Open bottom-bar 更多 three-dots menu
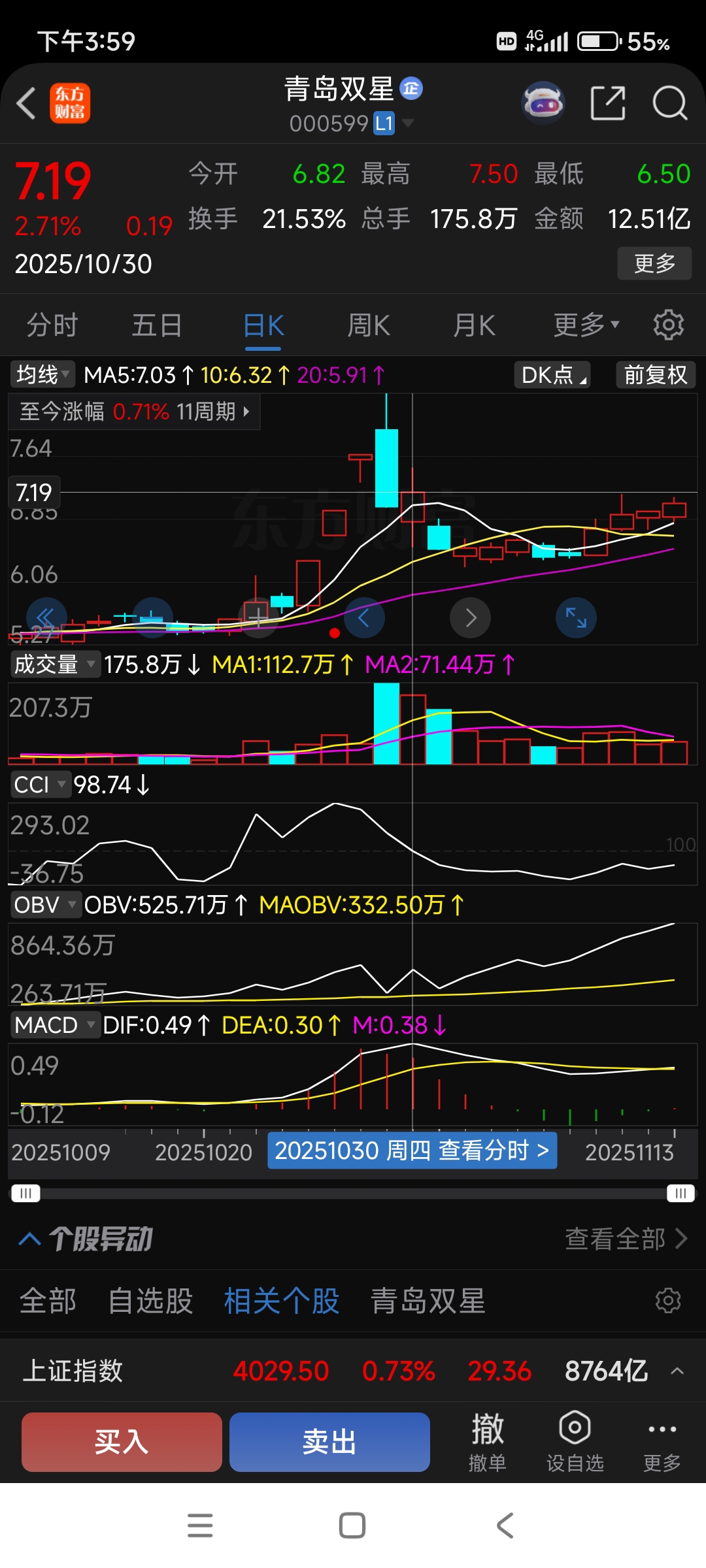The width and height of the screenshot is (706, 1568). pos(662,1442)
